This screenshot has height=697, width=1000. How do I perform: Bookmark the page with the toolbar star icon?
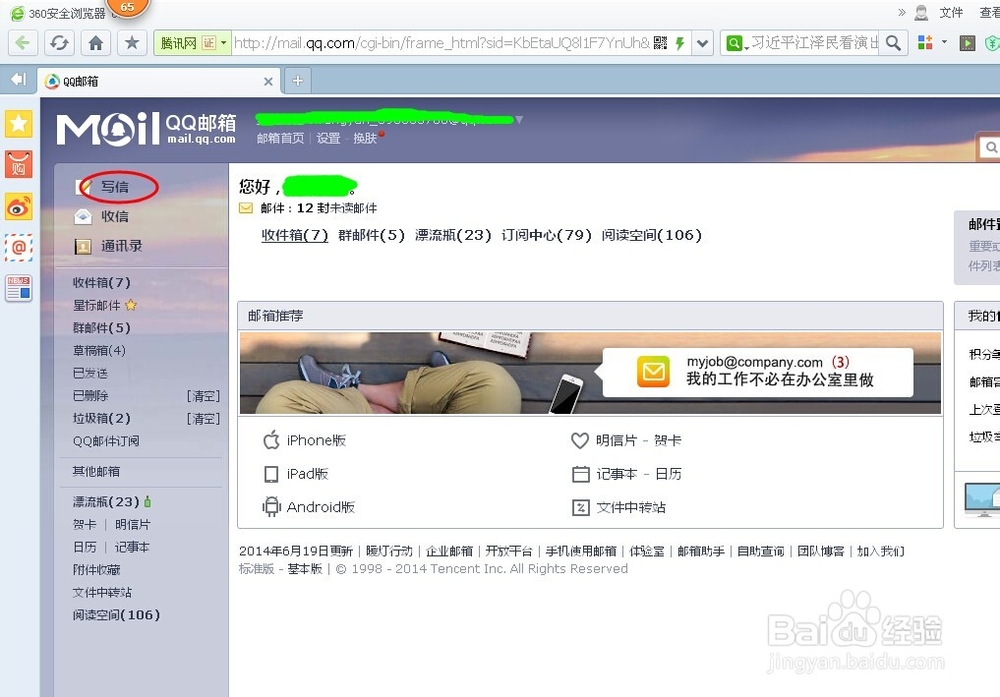(132, 43)
